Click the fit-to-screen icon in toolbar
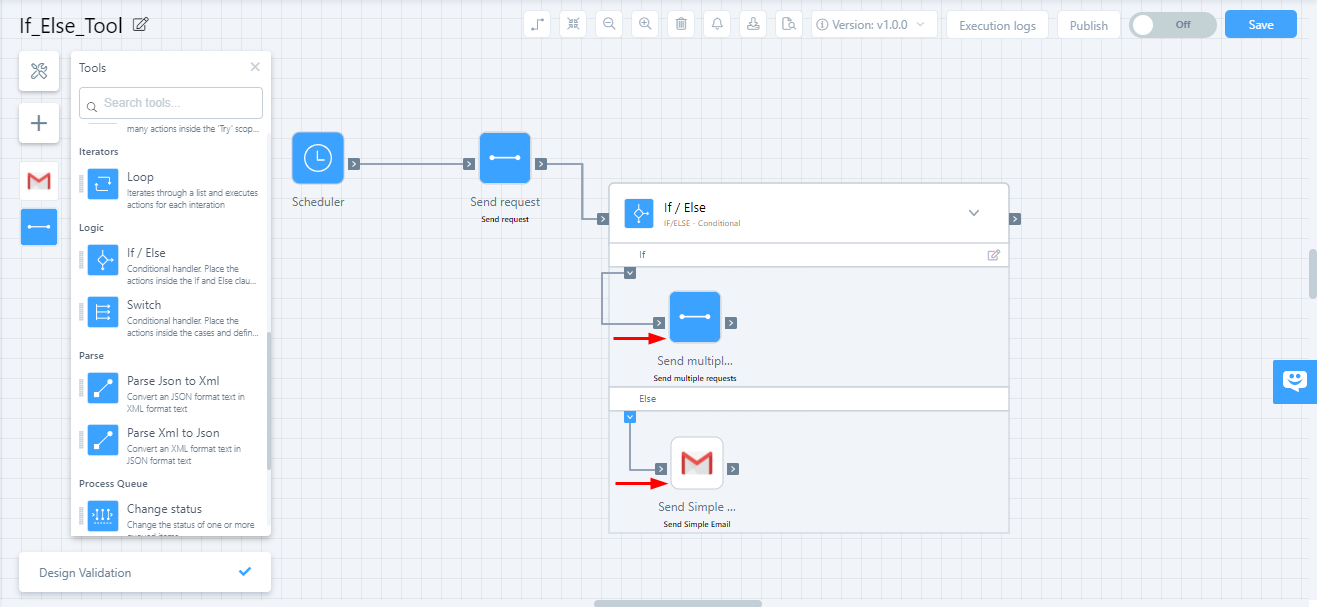 [x=573, y=24]
